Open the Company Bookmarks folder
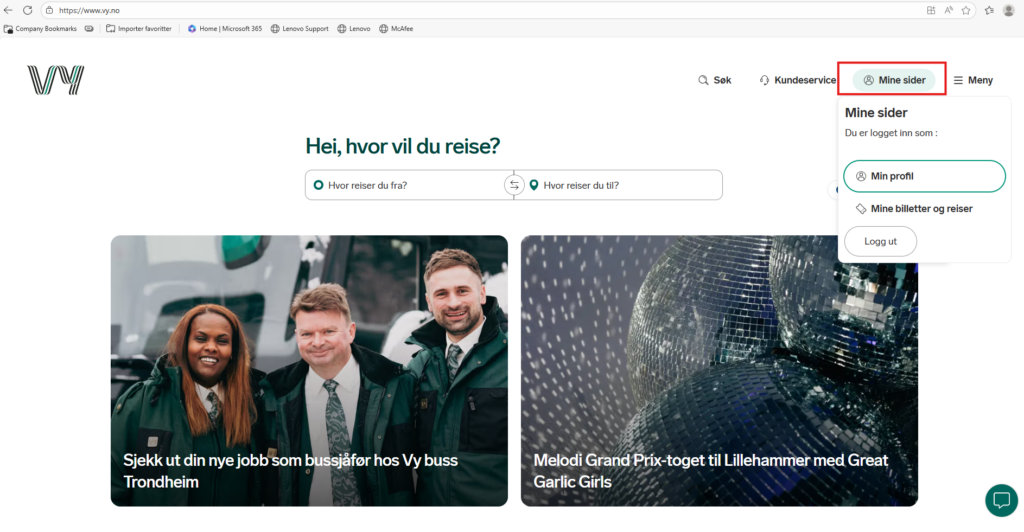The image size is (1024, 532). tap(40, 29)
